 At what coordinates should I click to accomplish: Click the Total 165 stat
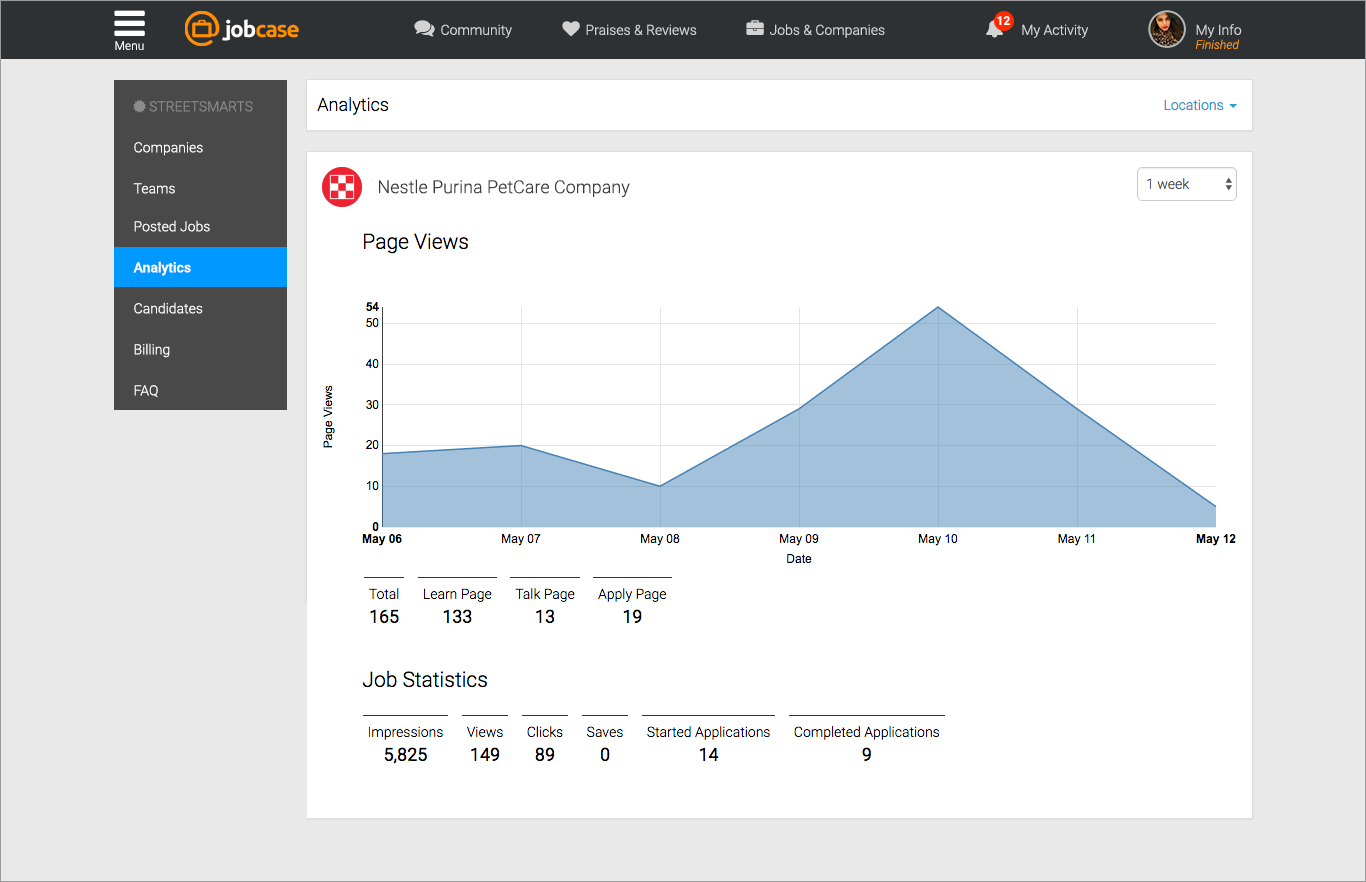tap(384, 604)
